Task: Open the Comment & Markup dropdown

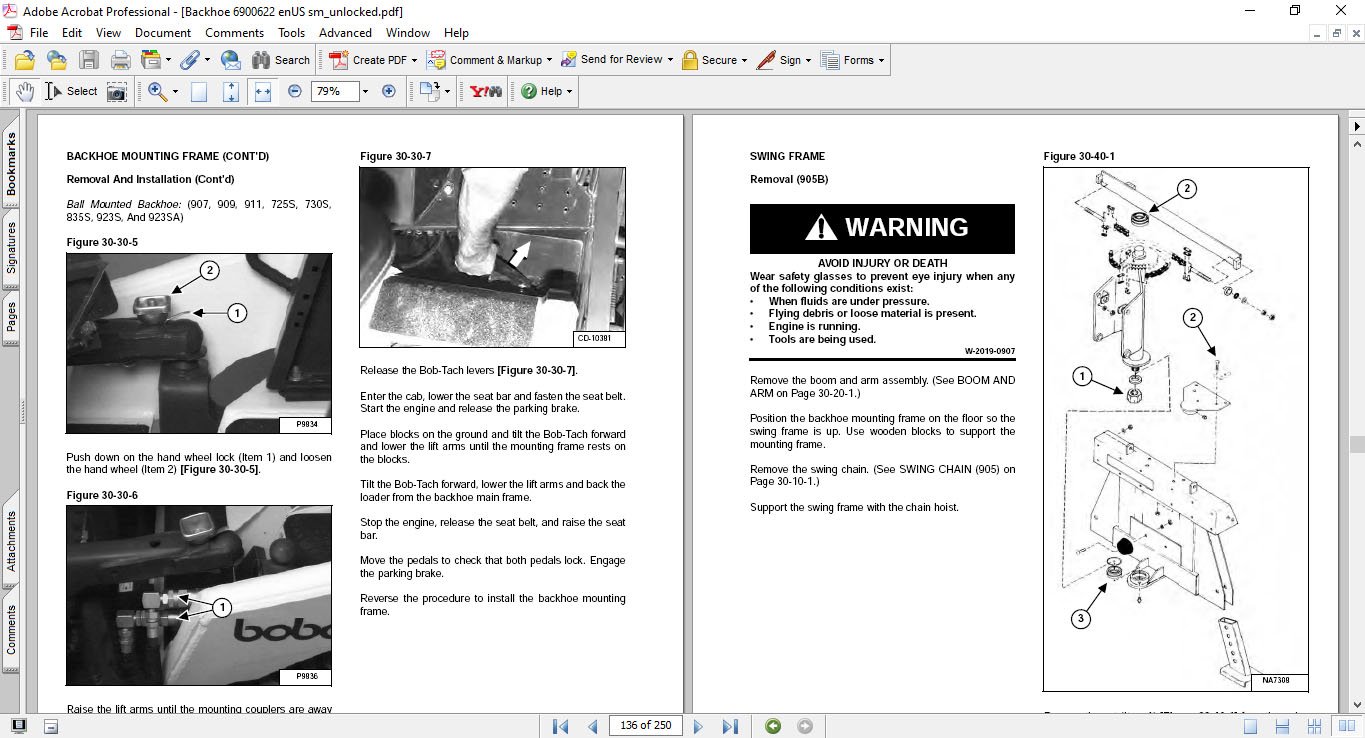Action: tap(551, 60)
